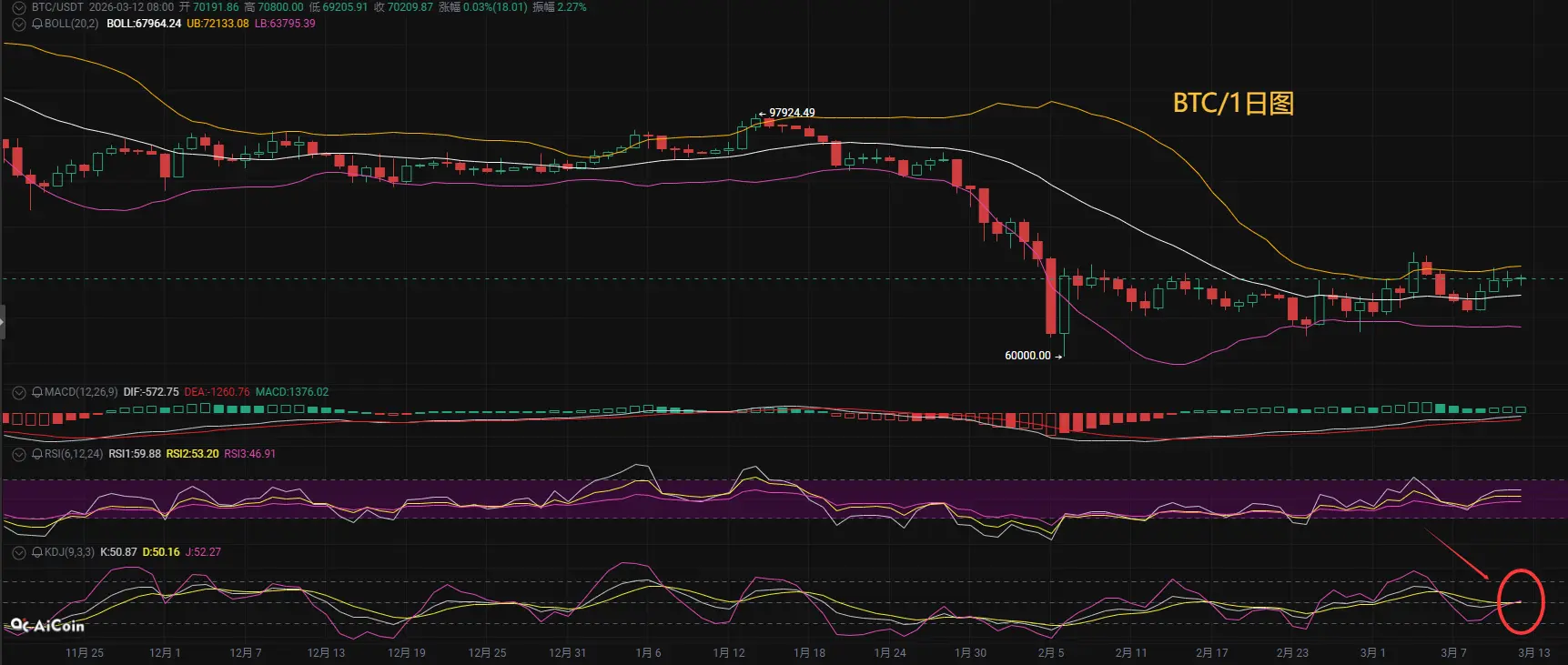Collapse the BTC/USDT main chart header chevron
This screenshot has height=665, width=1568.
coord(18,7)
